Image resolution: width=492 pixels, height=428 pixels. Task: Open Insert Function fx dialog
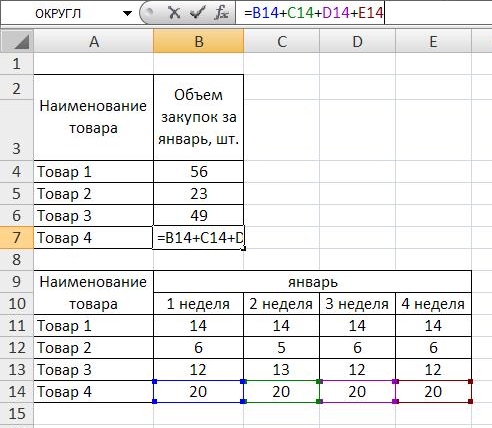221,13
